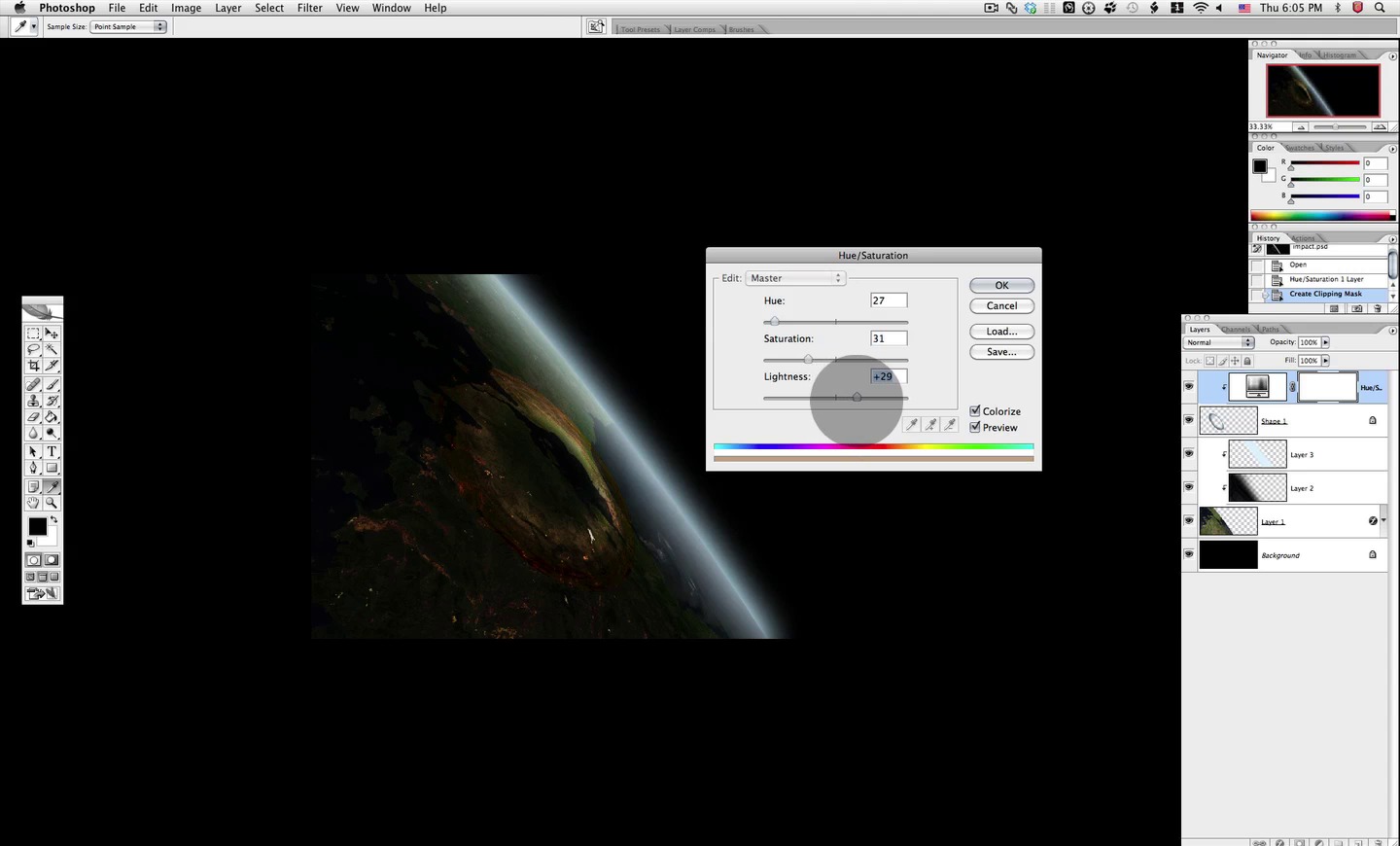Click OK in Hue/Saturation dialog
This screenshot has width=1400, height=846.
tap(1001, 286)
